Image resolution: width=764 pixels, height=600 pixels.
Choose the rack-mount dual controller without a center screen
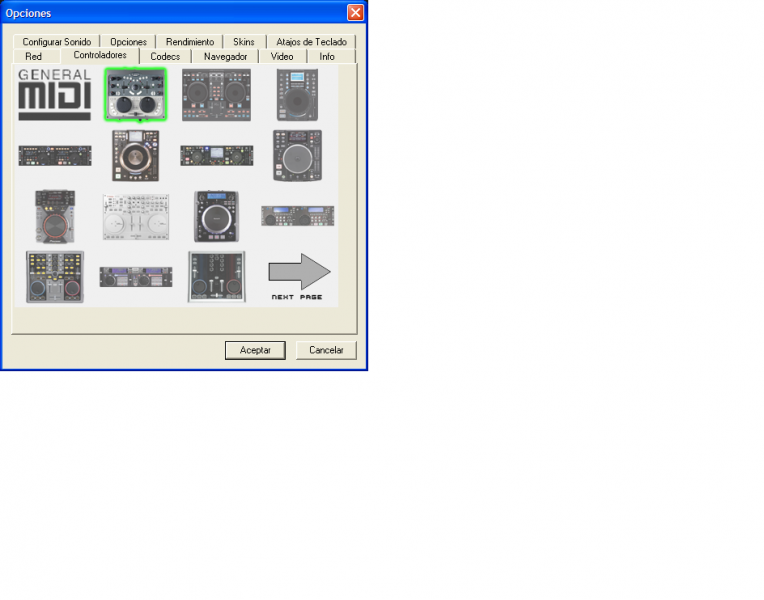tap(55, 155)
